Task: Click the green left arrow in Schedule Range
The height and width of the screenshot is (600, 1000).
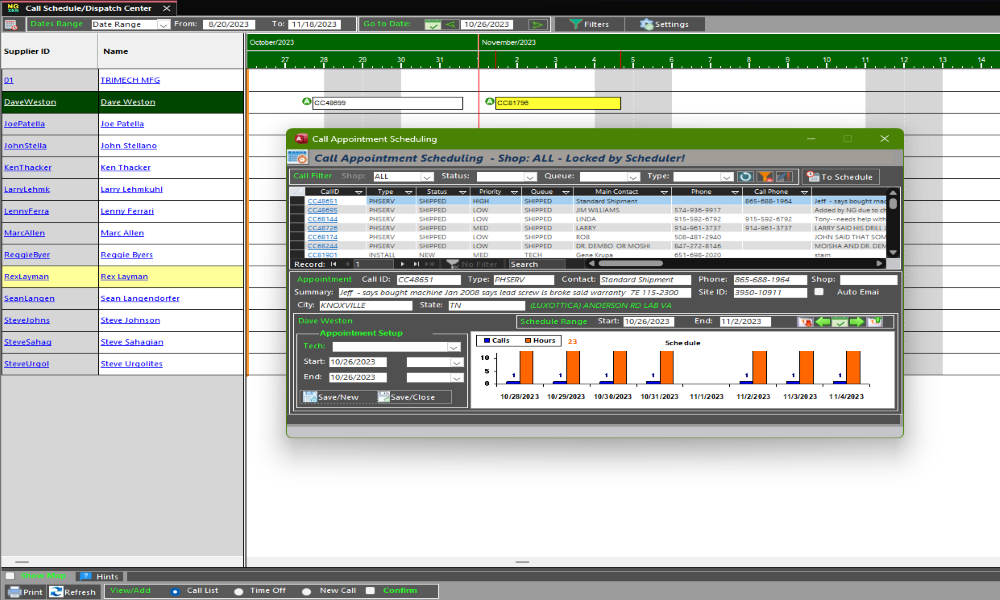Action: [x=822, y=322]
